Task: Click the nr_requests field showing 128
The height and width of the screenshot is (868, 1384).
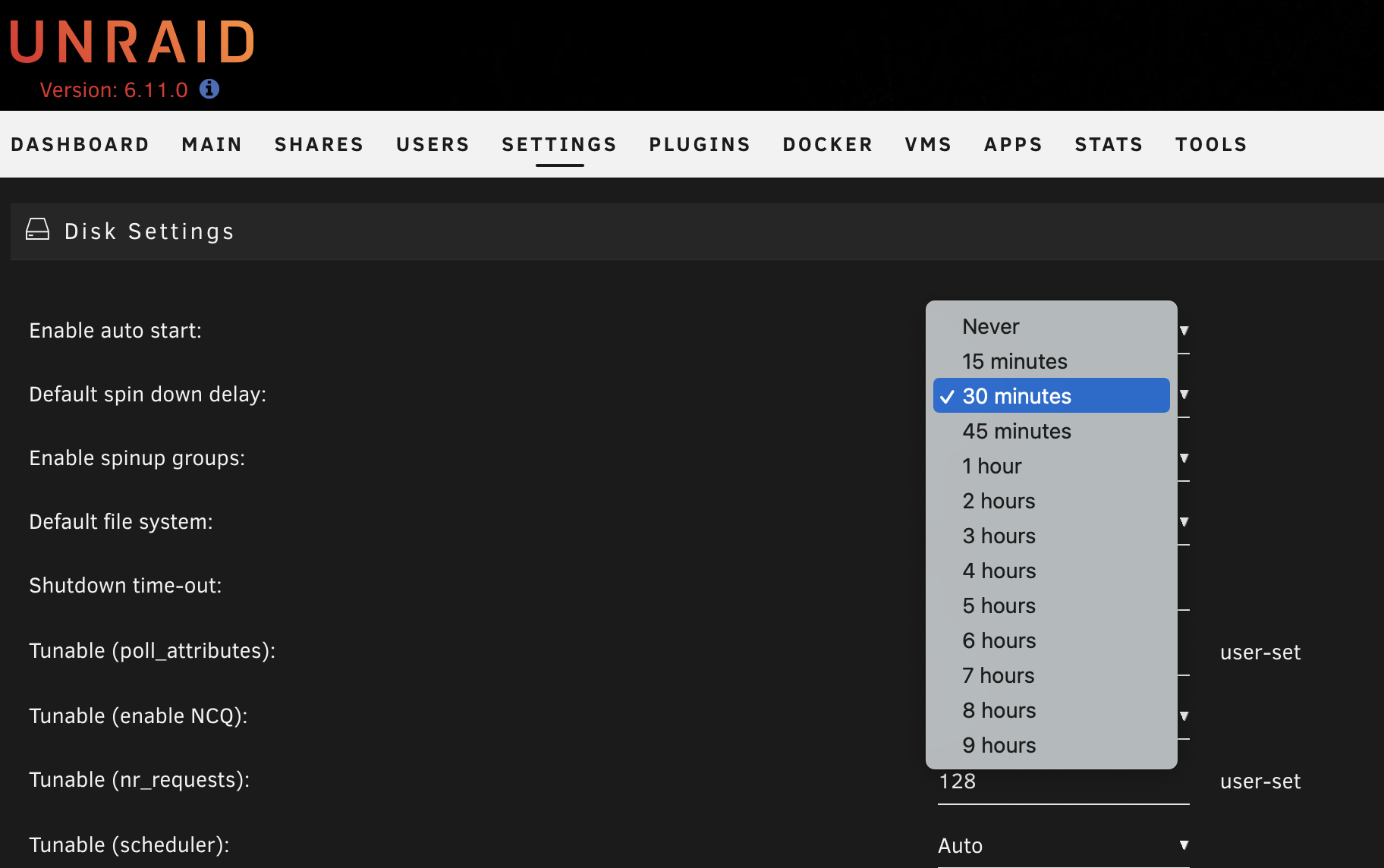Action: tap(1062, 783)
